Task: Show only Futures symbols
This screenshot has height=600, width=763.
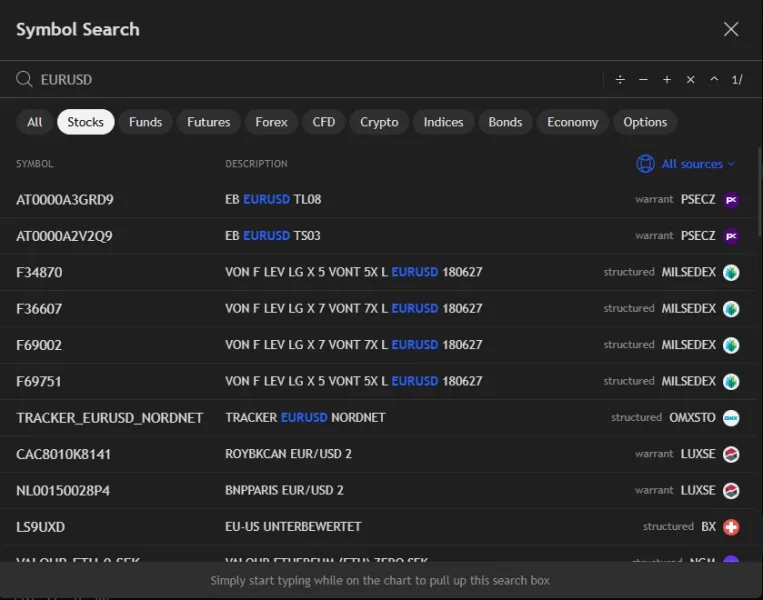Action: [208, 122]
